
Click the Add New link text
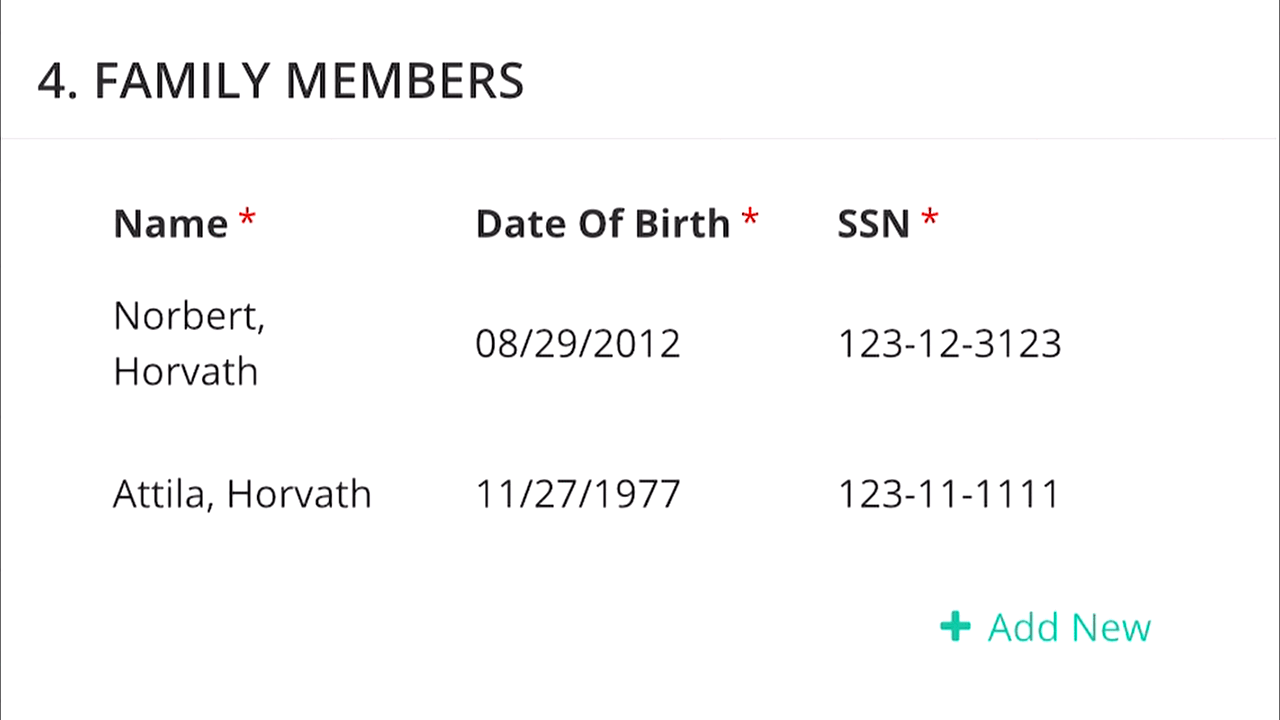(x=1069, y=628)
